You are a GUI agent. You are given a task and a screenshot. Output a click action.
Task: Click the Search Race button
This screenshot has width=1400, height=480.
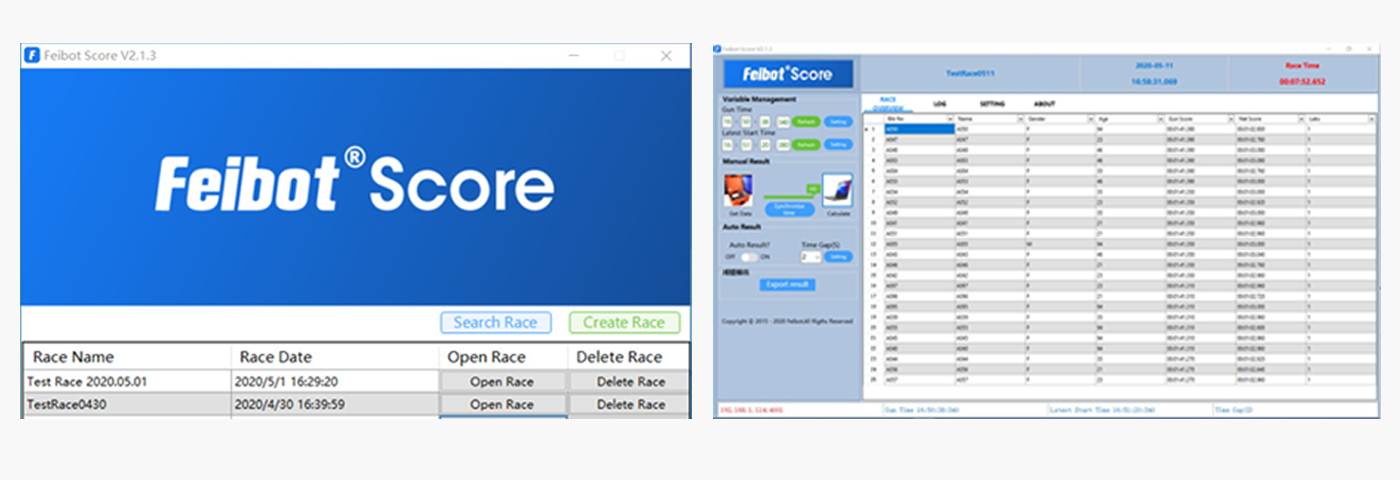point(495,322)
